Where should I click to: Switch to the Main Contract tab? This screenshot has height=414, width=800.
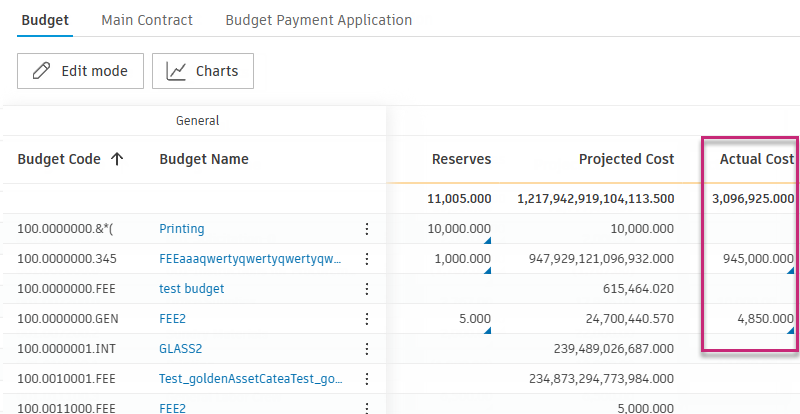pos(147,20)
